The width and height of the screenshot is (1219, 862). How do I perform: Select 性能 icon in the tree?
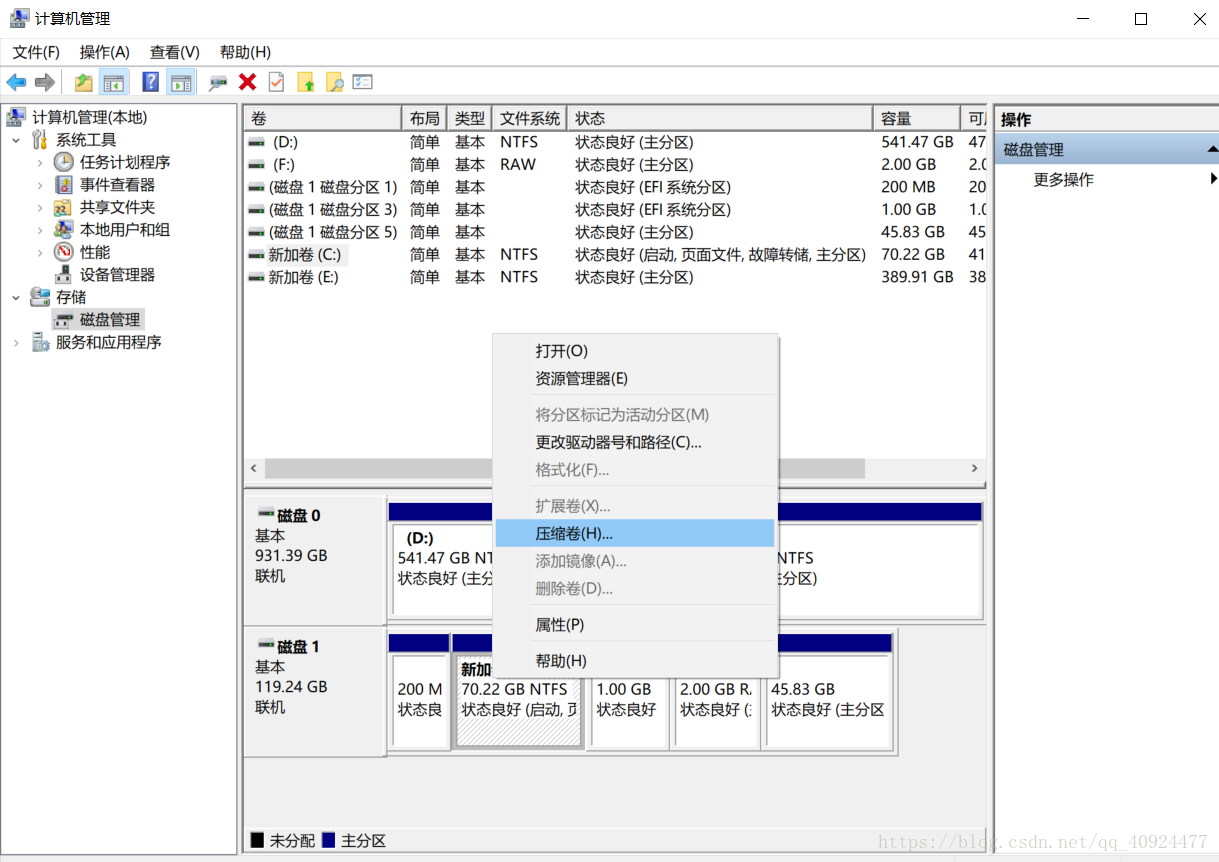click(x=64, y=252)
